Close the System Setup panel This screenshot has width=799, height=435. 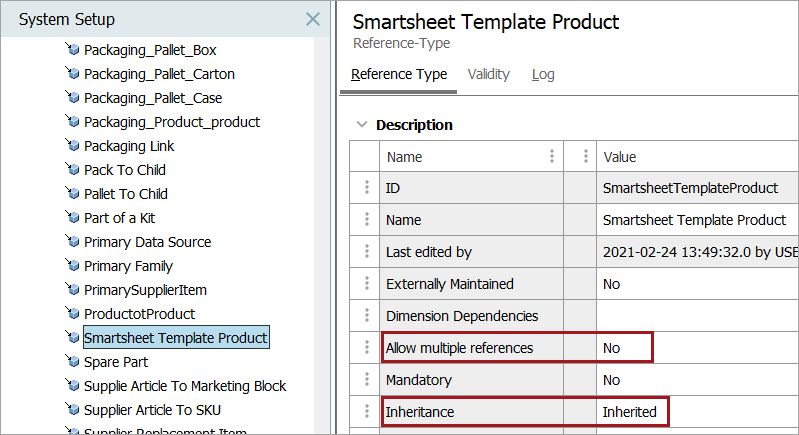(313, 19)
